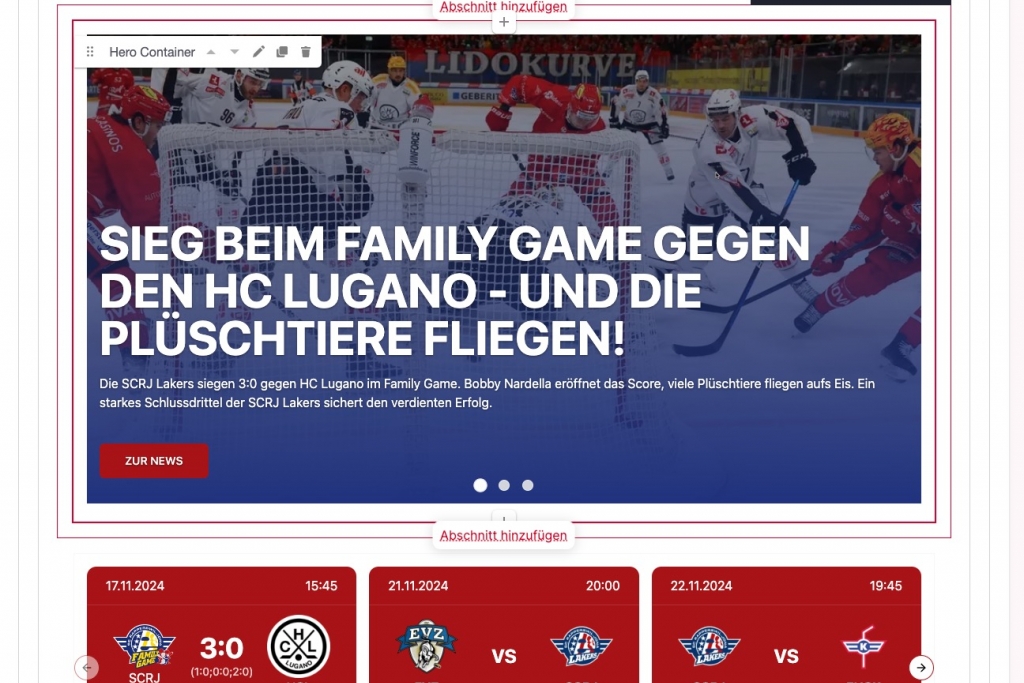Image resolution: width=1024 pixels, height=683 pixels.
Task: Select second slider pagination dot
Action: click(504, 485)
